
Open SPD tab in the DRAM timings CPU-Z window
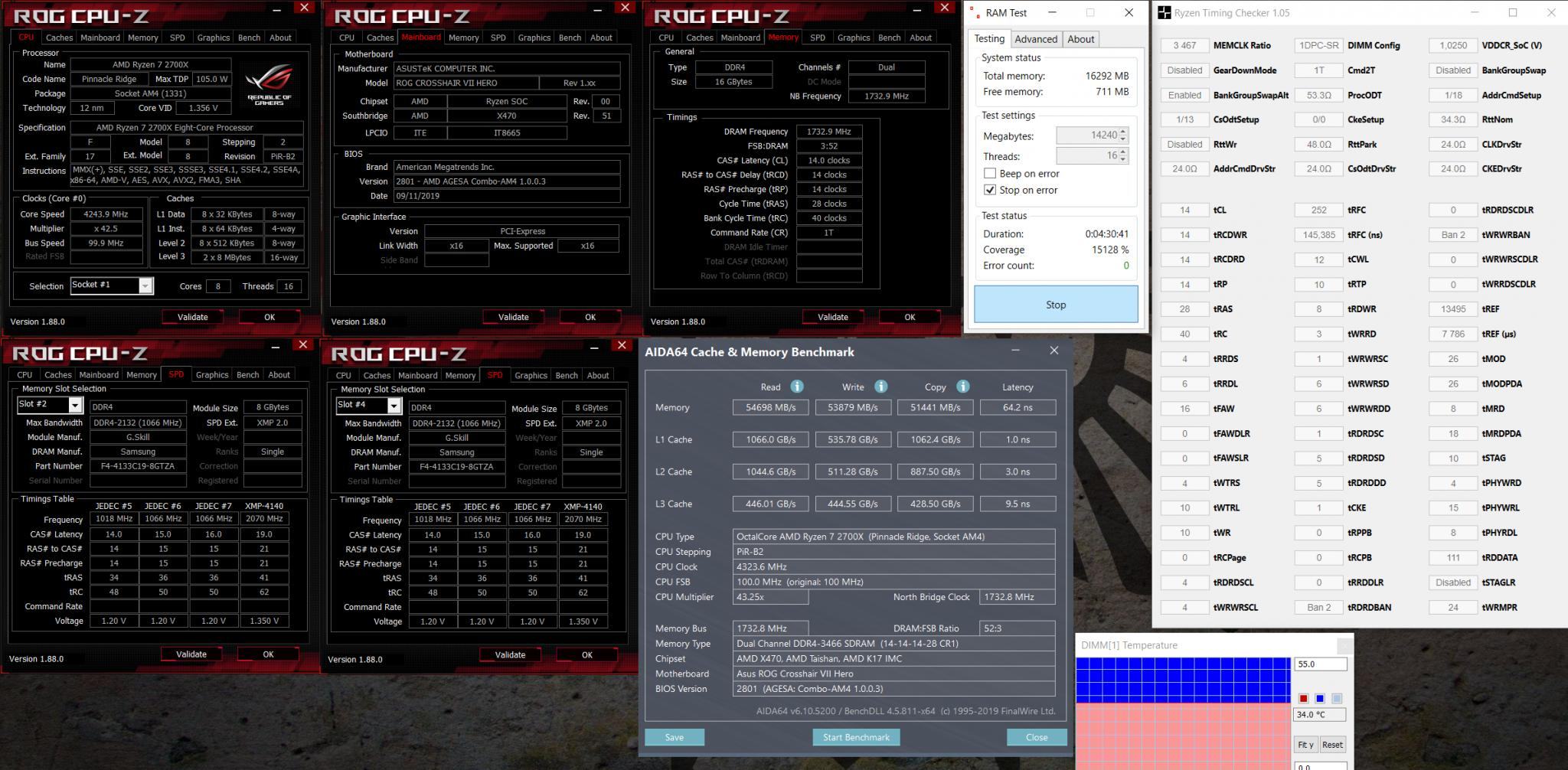pyautogui.click(x=818, y=38)
